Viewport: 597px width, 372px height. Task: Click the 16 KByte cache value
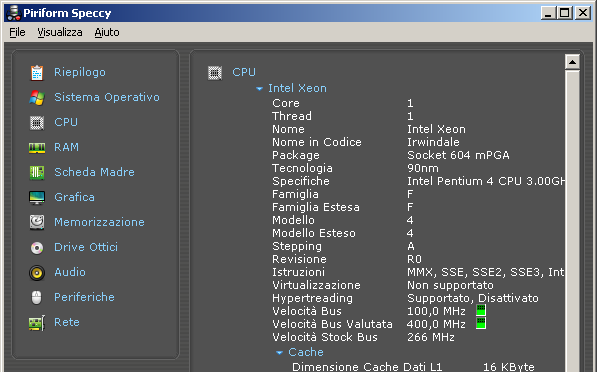click(509, 367)
